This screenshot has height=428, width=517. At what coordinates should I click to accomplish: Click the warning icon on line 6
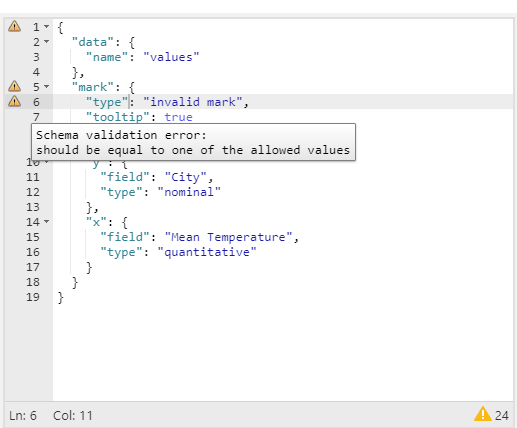tap(14, 101)
